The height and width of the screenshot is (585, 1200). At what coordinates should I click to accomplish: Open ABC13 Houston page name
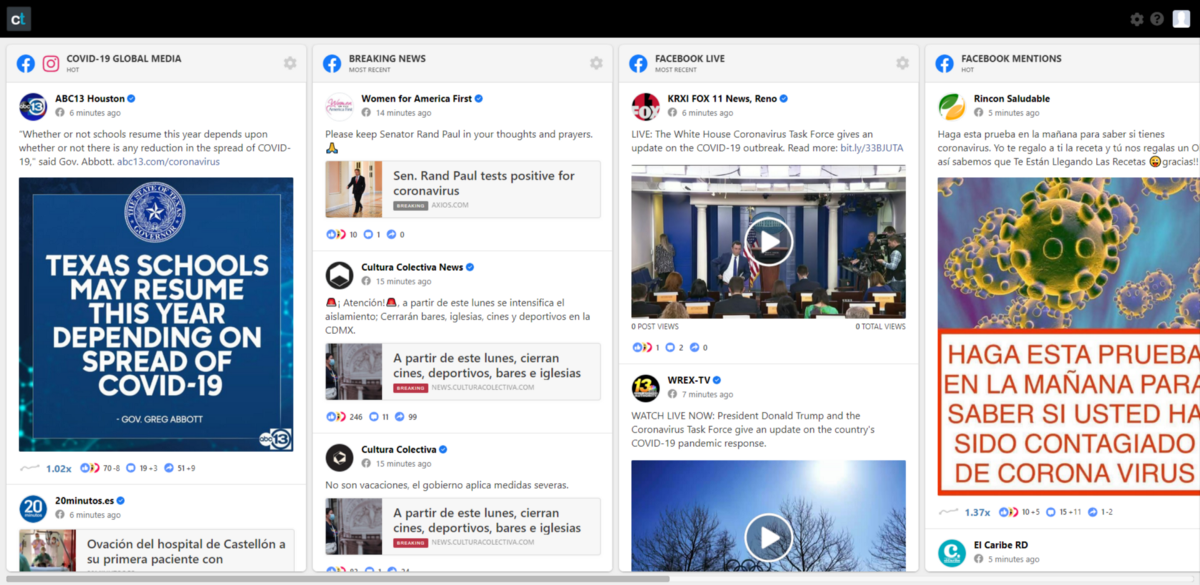(90, 99)
